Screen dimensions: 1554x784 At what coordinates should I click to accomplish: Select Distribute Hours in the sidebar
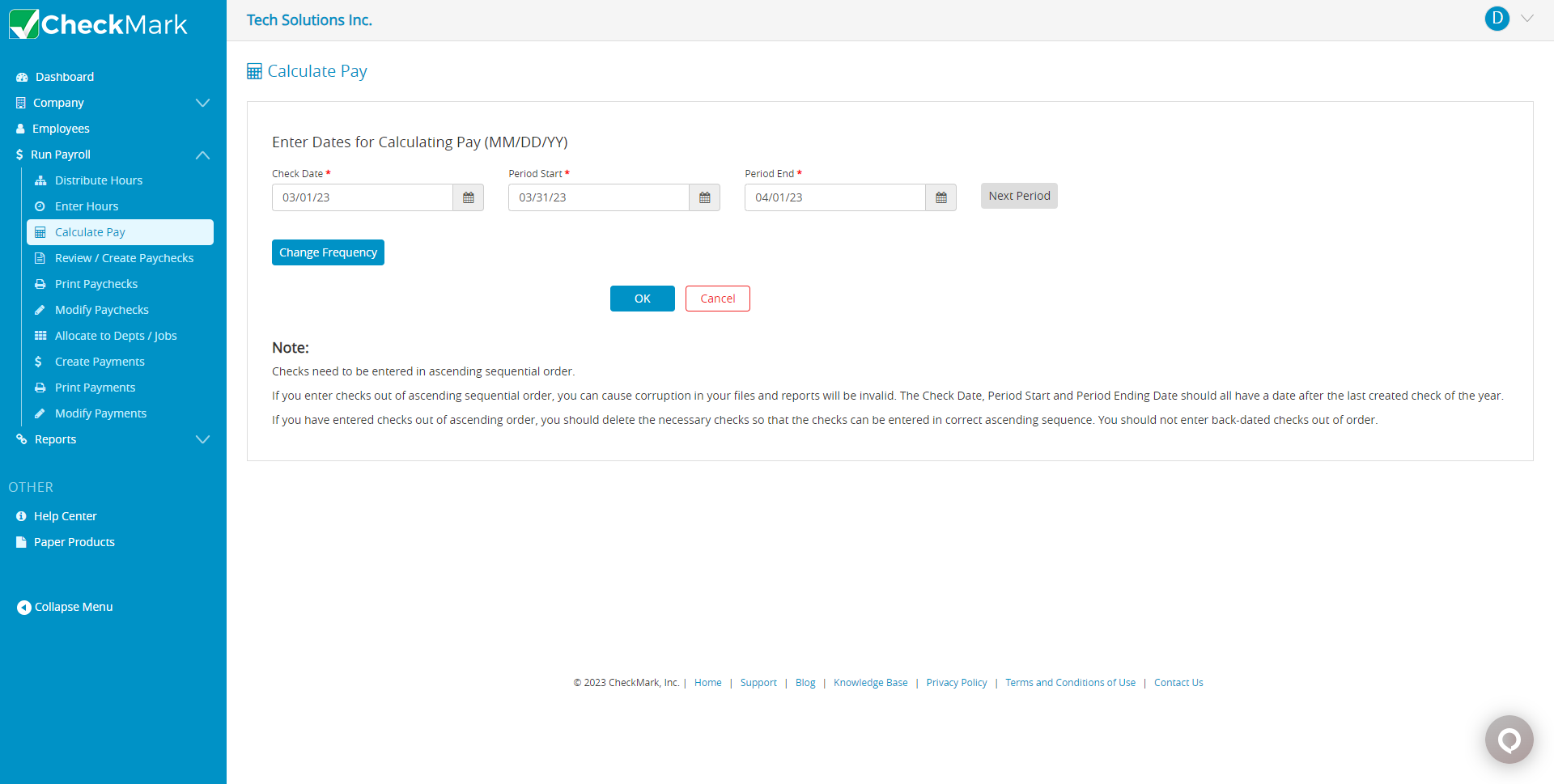98,180
